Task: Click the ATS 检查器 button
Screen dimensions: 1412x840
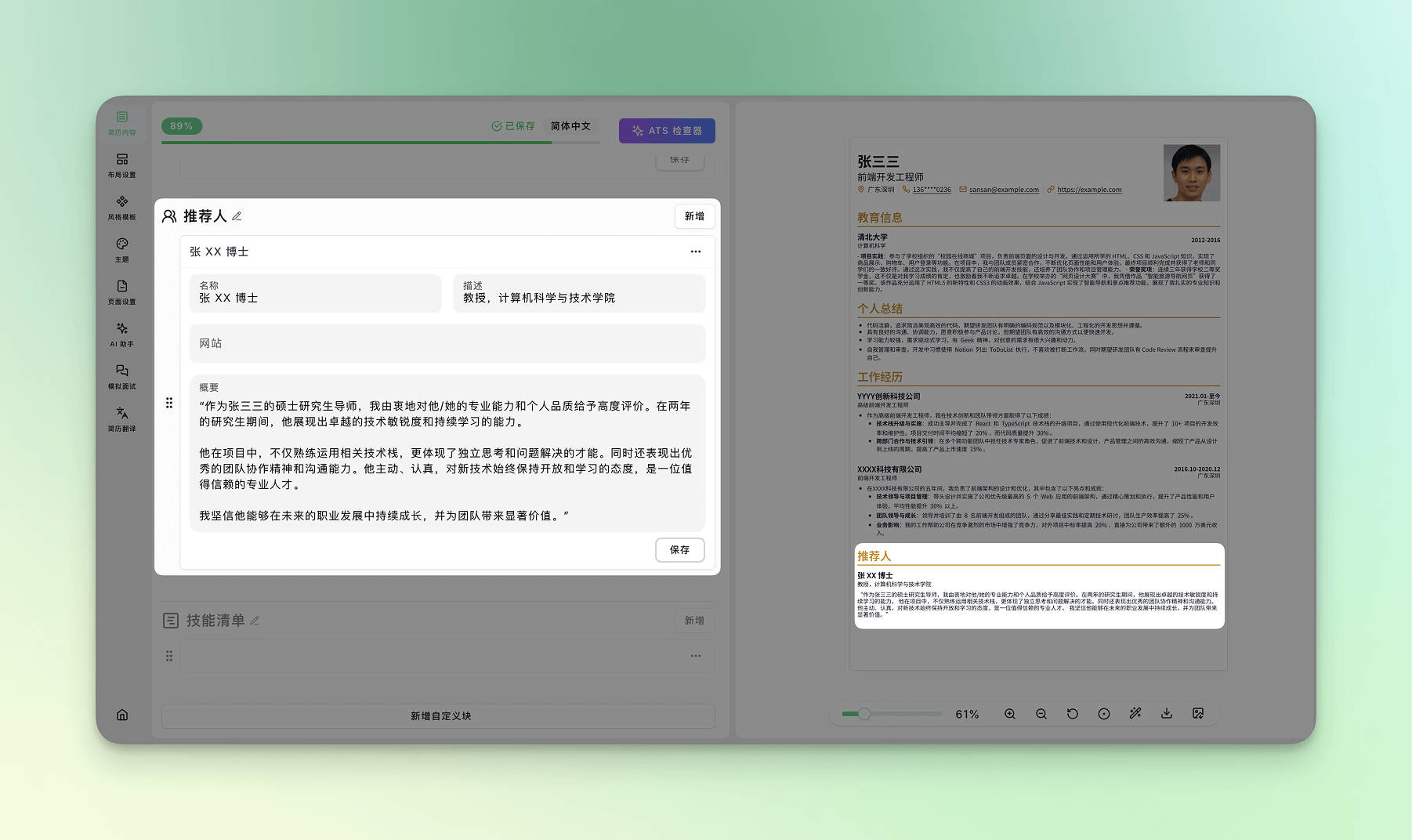Action: point(667,131)
